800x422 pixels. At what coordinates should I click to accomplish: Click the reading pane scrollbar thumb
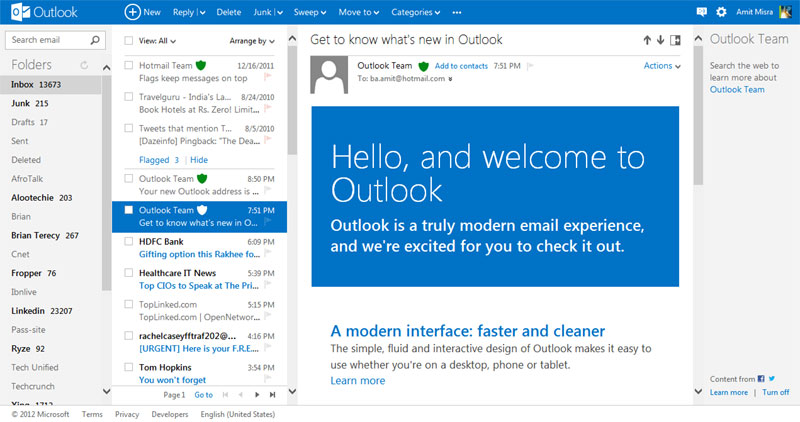tap(698, 115)
